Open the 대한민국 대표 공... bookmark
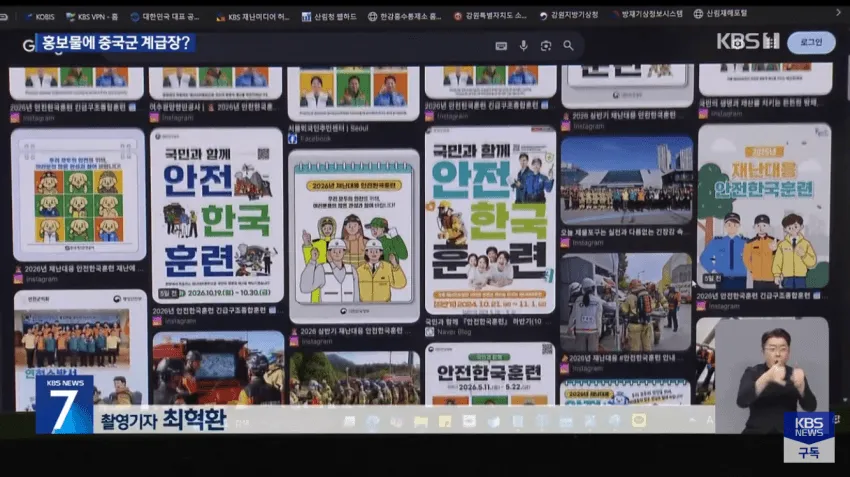 click(x=165, y=17)
